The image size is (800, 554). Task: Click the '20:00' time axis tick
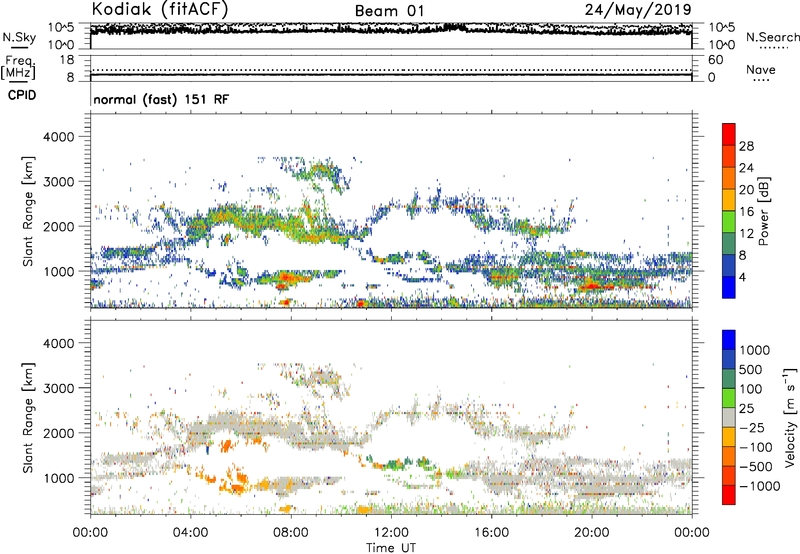[x=591, y=533]
